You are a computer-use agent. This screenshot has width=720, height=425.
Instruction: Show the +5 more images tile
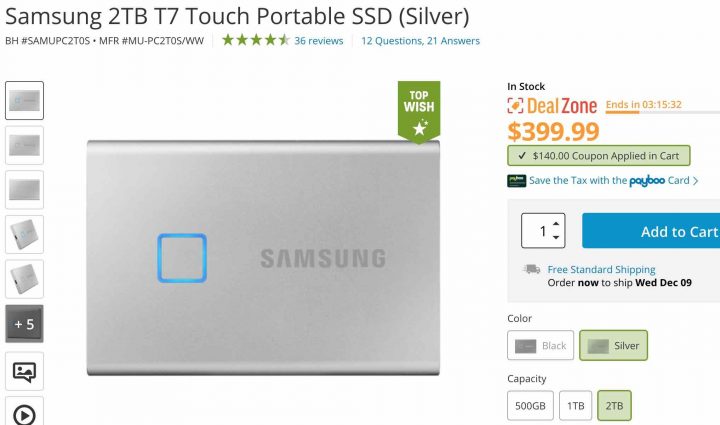point(24,324)
